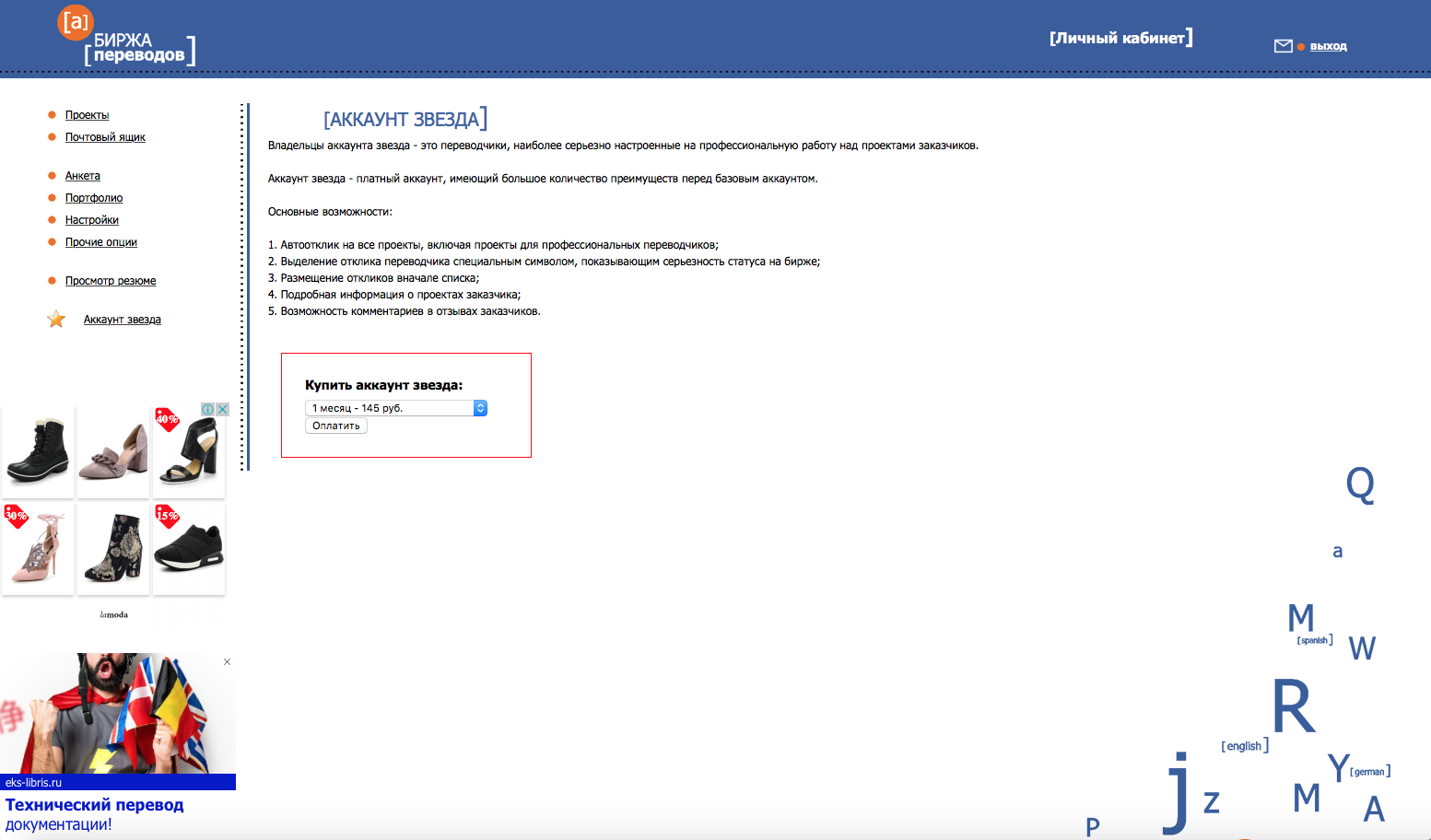The height and width of the screenshot is (840, 1431).
Task: Click the eks-libris.ru ad domain label
Action: tap(33, 783)
